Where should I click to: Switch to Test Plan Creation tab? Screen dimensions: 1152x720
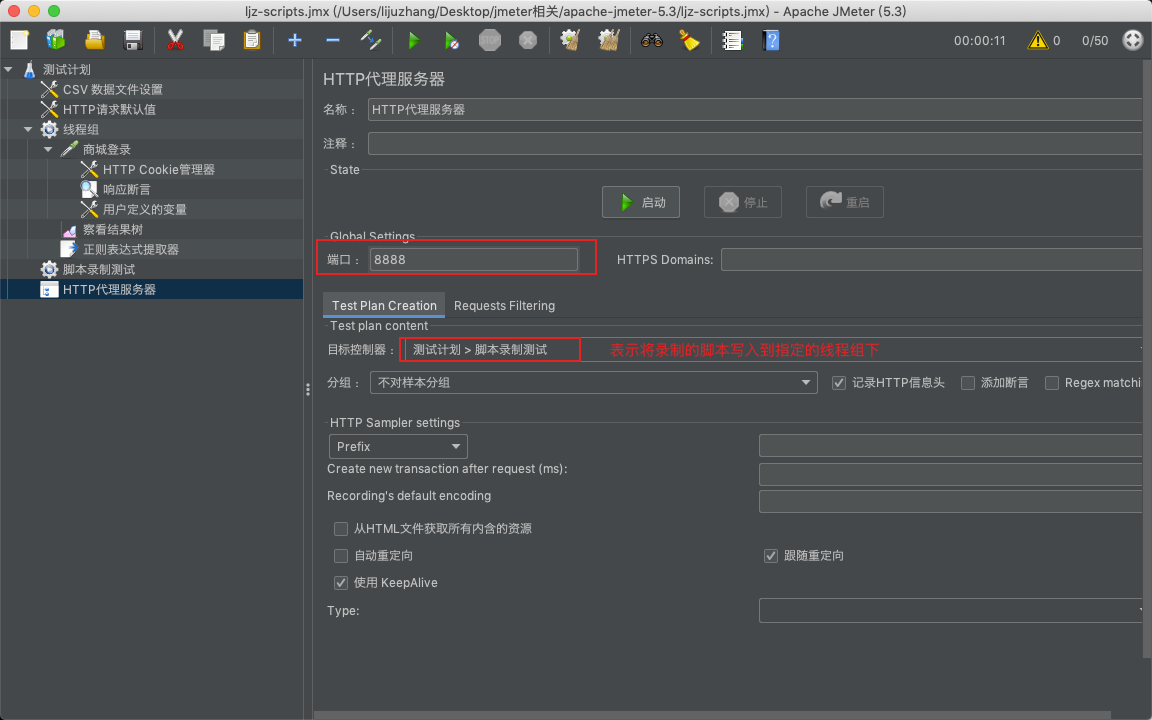[x=384, y=305]
